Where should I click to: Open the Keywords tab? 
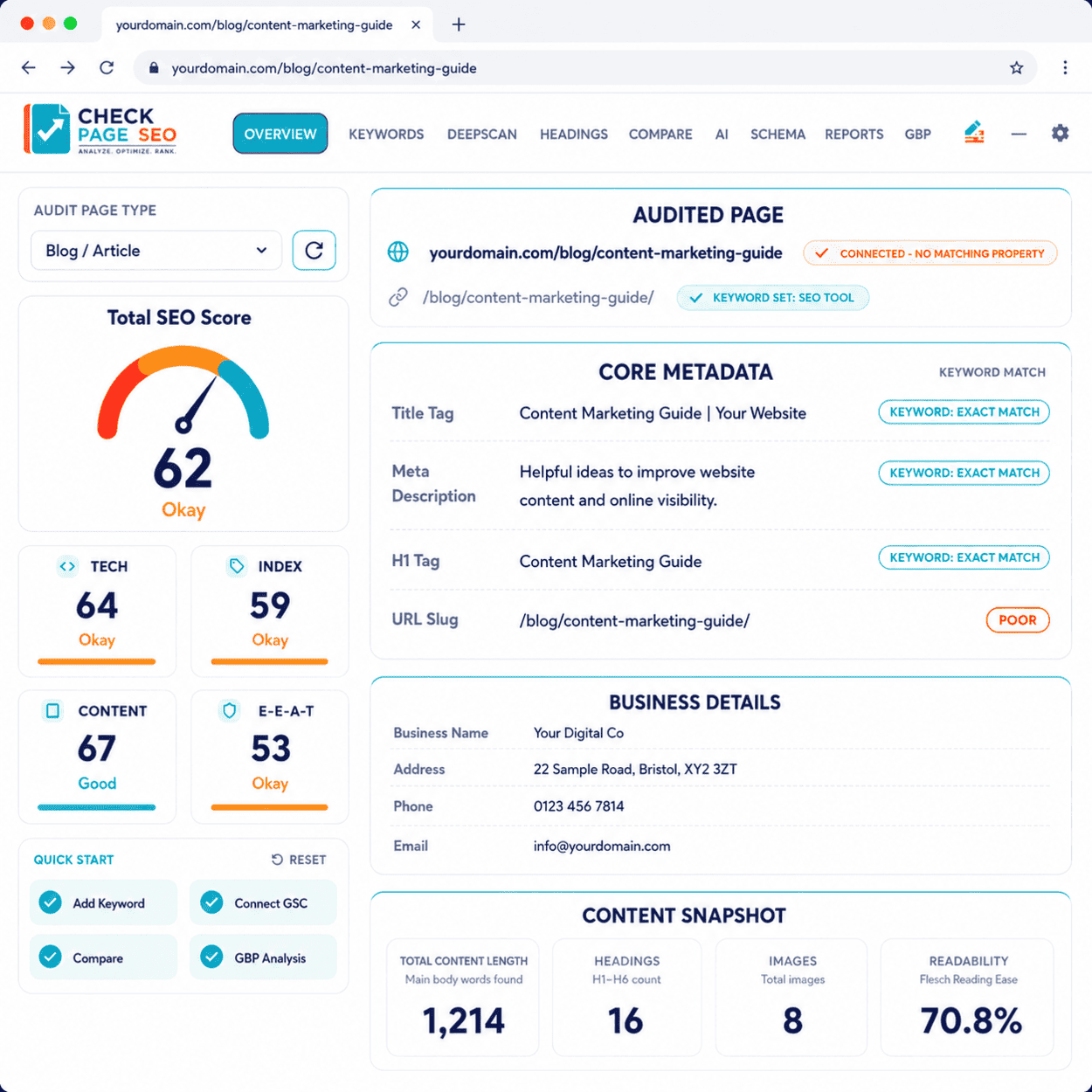tap(386, 134)
